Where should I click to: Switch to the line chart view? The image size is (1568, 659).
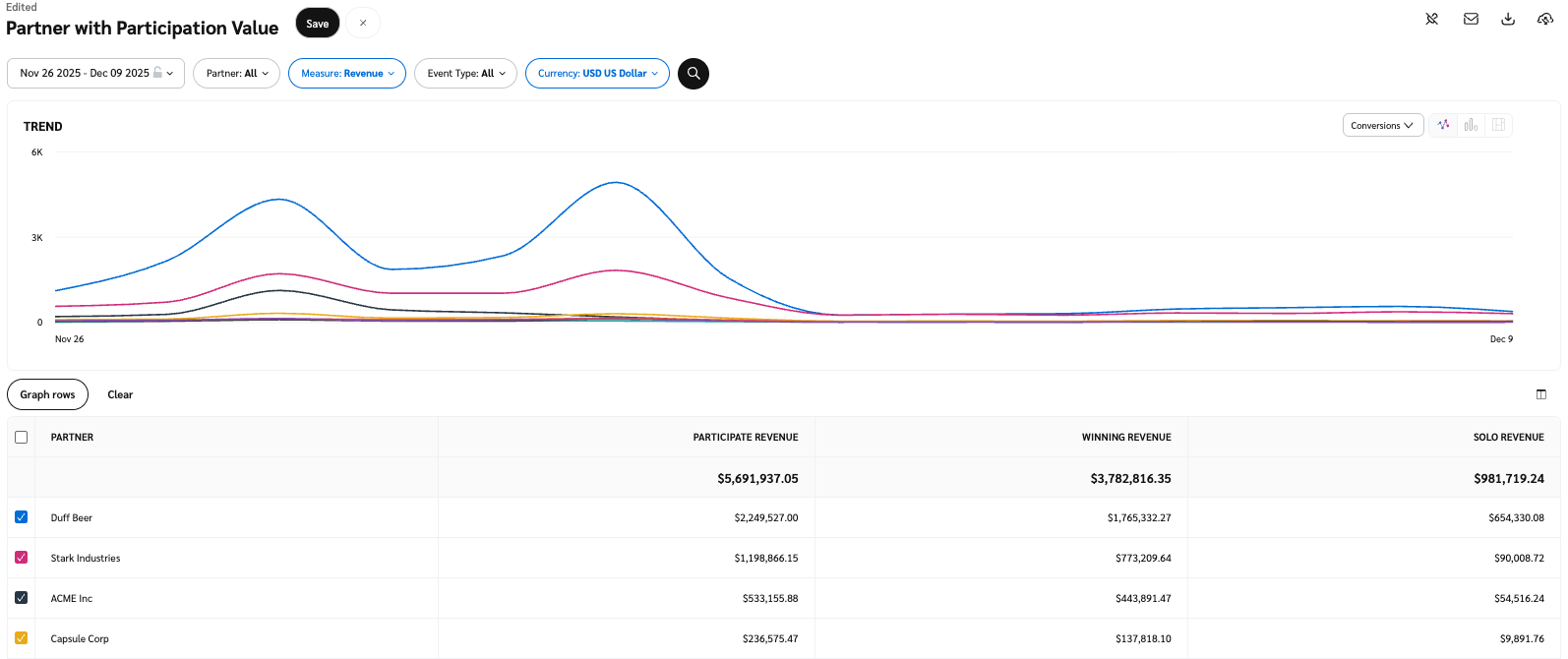[1443, 125]
